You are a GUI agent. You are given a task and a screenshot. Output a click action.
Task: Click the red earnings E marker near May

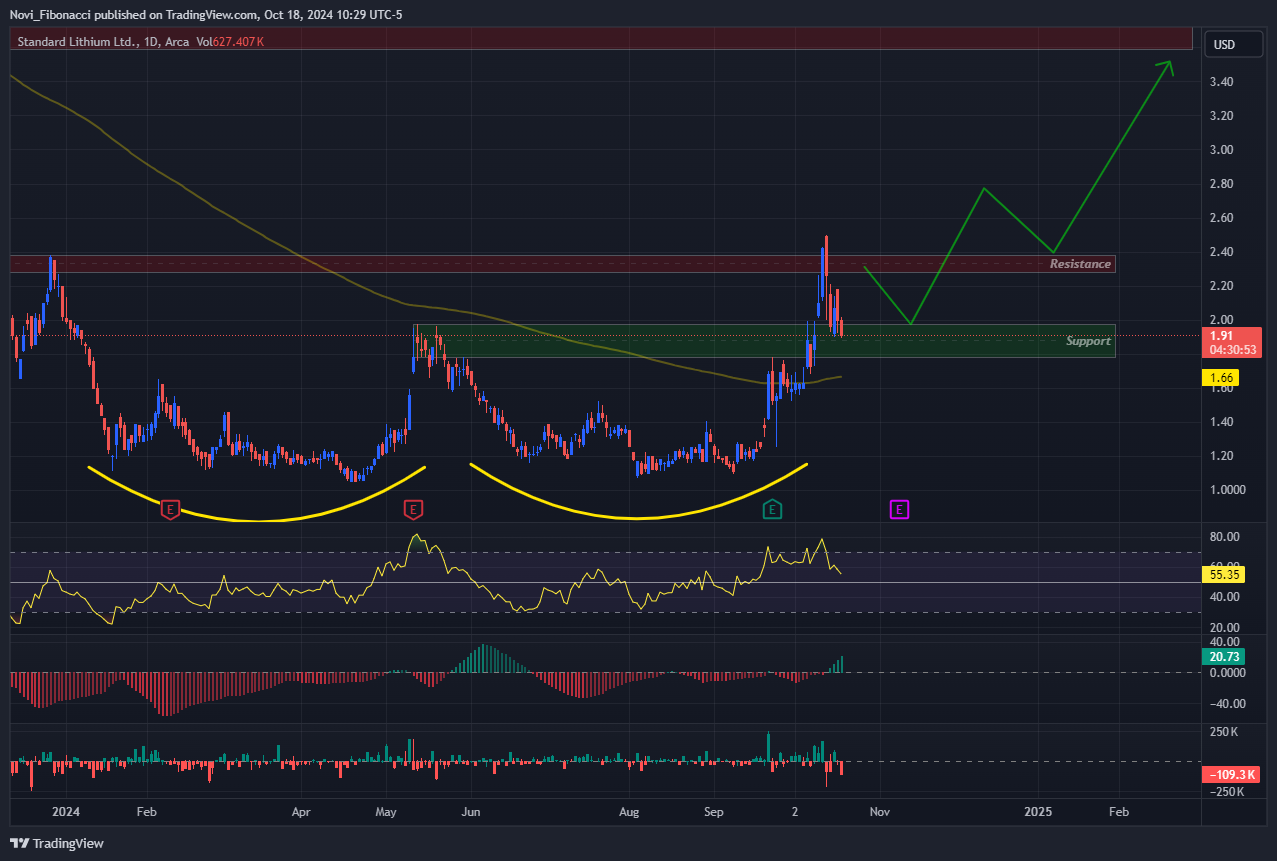(412, 510)
